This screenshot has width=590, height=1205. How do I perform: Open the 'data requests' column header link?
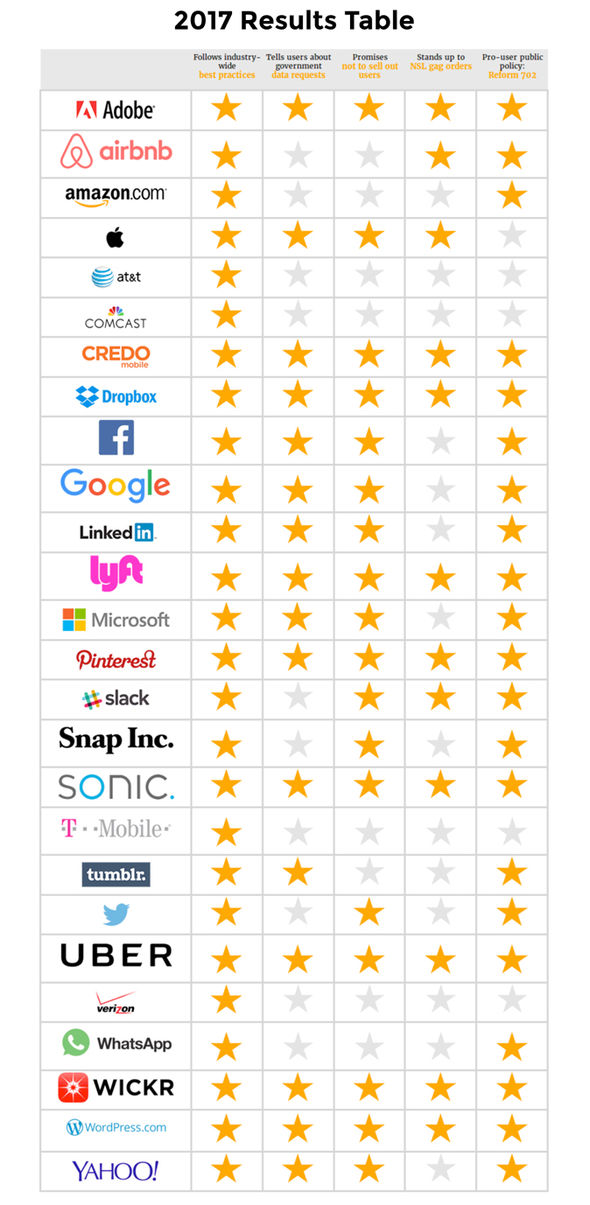298,75
